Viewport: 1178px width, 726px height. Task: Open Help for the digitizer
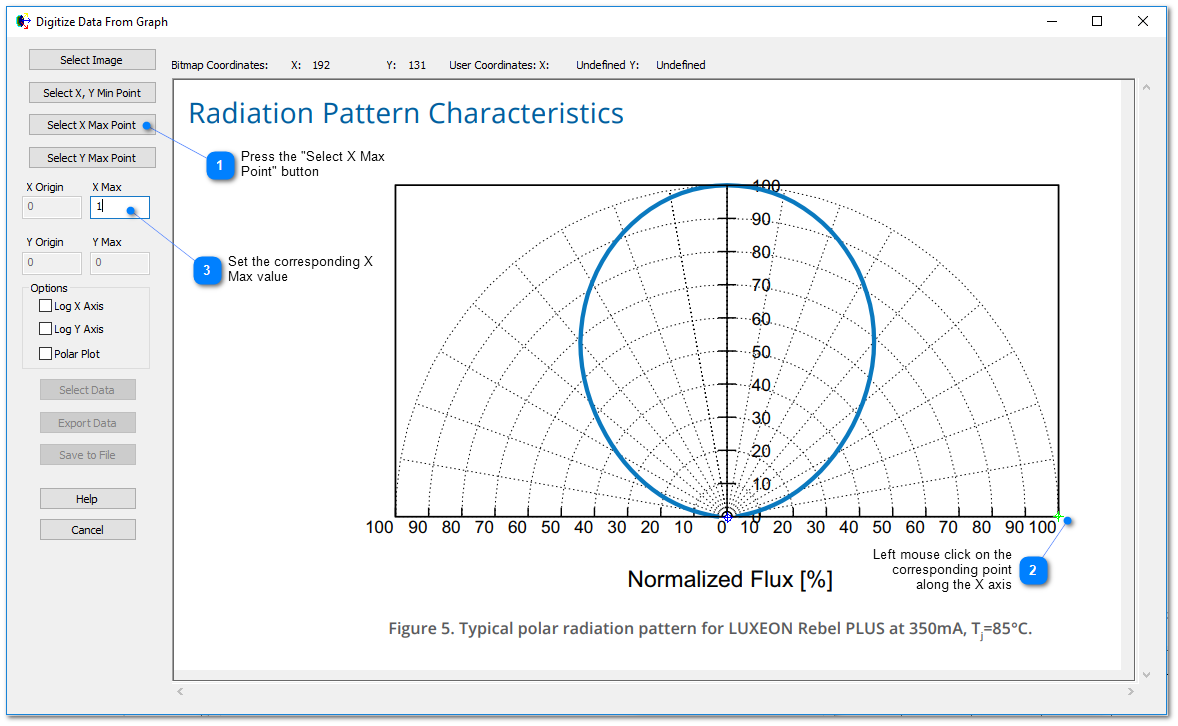tap(88, 499)
